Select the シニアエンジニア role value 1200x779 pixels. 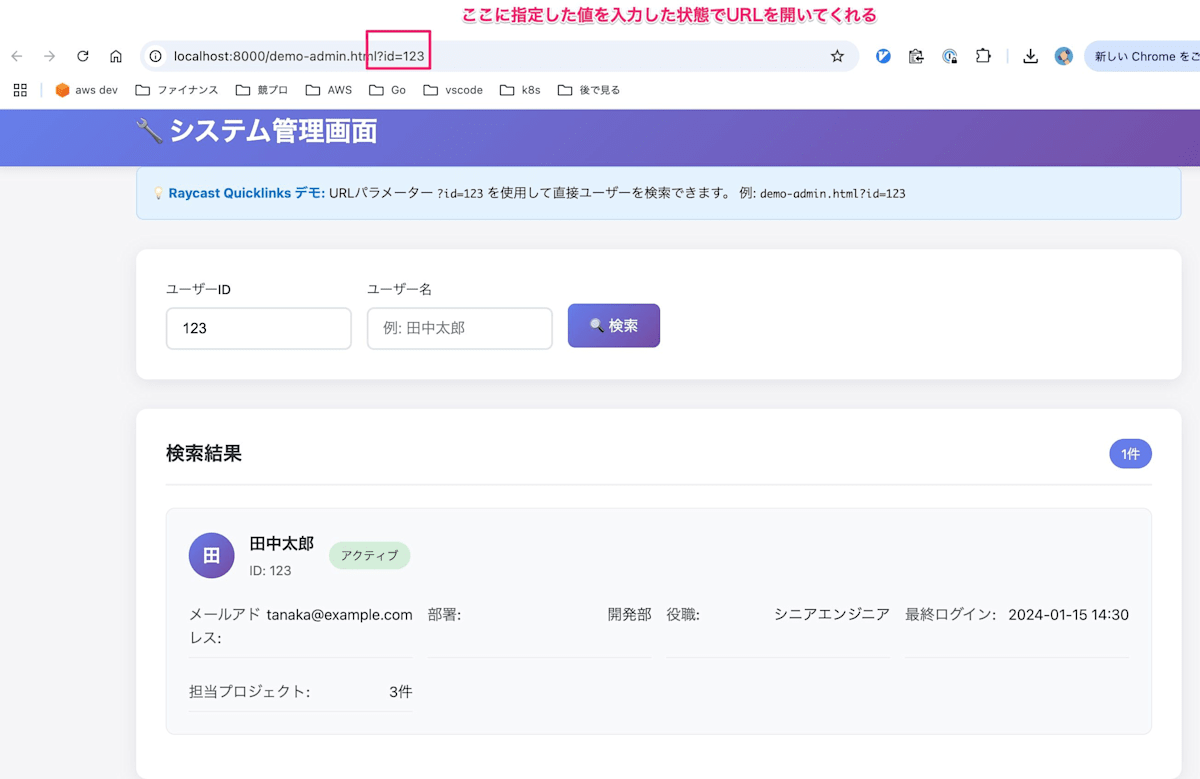coord(832,615)
